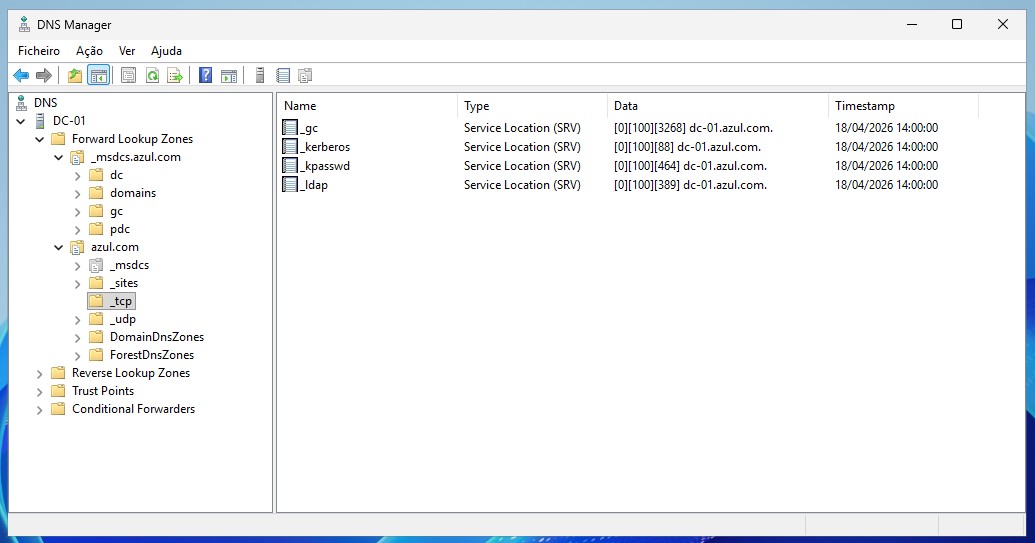Screen dimensions: 1035x543
Task: Click the multiple records toolbar icon
Action: point(305,76)
